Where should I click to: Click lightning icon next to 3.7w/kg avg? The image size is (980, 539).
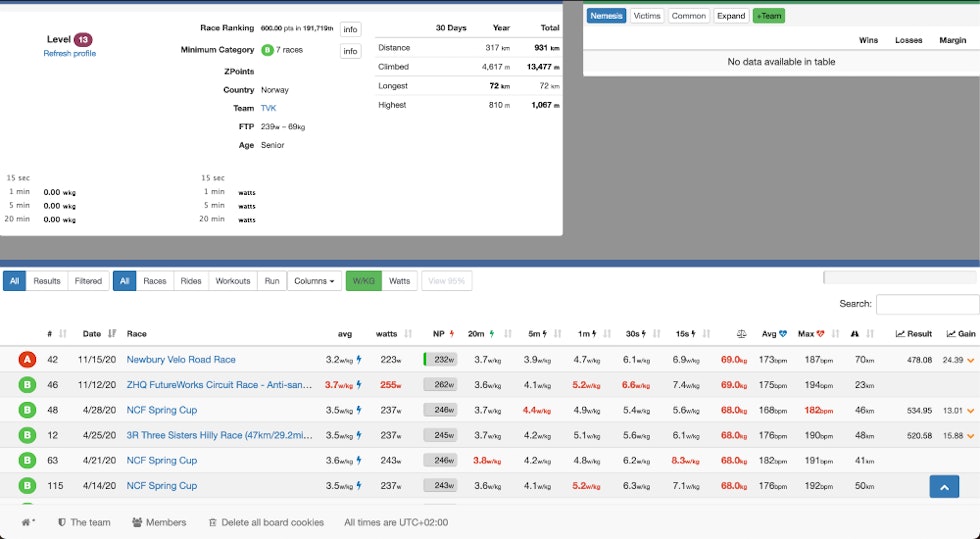click(x=359, y=385)
